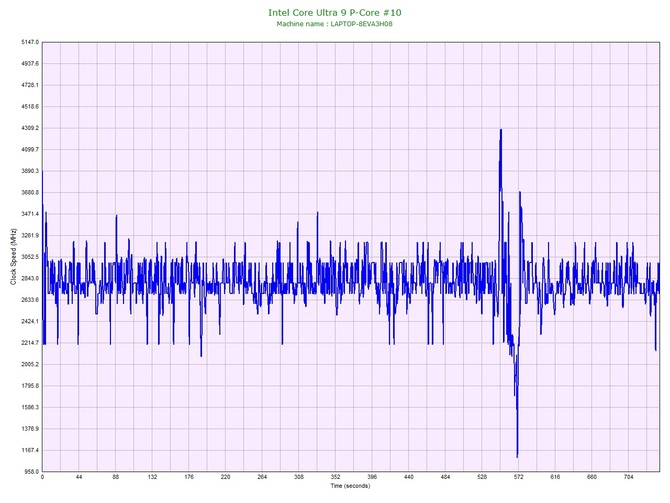Click the 958.0 y-axis value
The width and height of the screenshot is (670, 503).
tap(31, 472)
